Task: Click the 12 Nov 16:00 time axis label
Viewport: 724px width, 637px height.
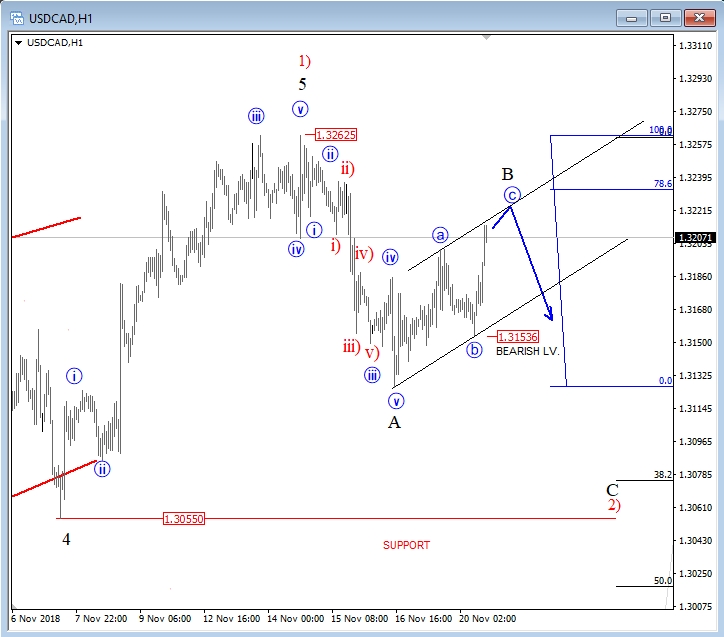Action: pyautogui.click(x=231, y=619)
